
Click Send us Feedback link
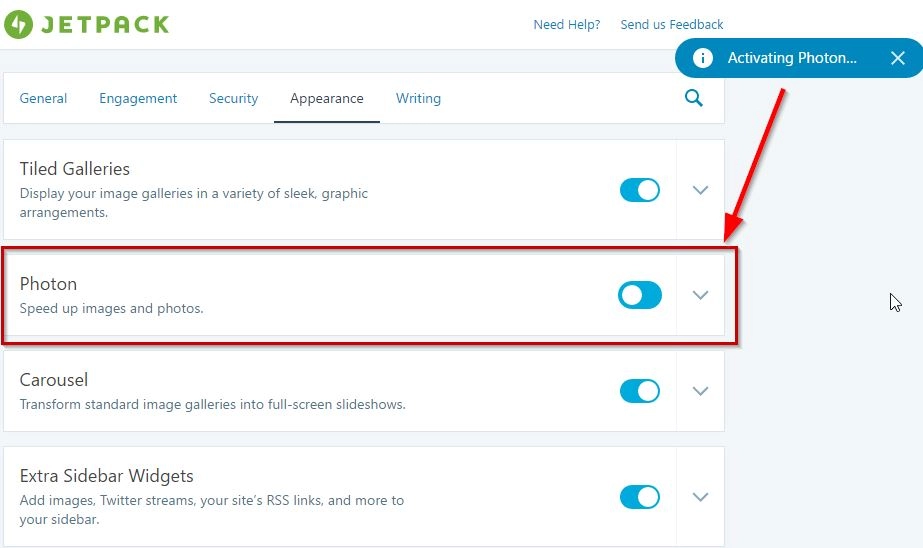tap(672, 25)
